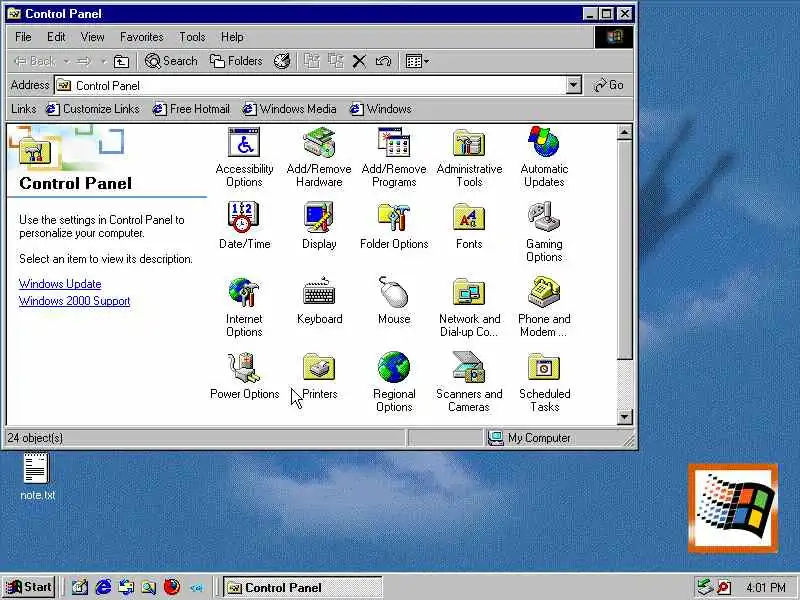Click the Go button
Viewport: 800px width, 600px height.
pos(609,85)
